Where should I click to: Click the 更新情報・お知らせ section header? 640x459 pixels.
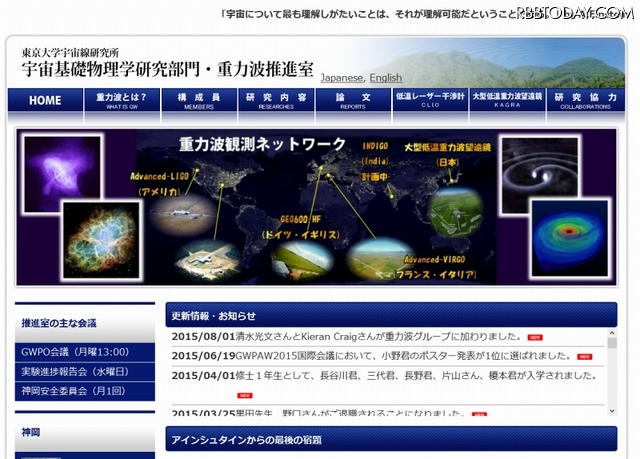[x=391, y=315]
